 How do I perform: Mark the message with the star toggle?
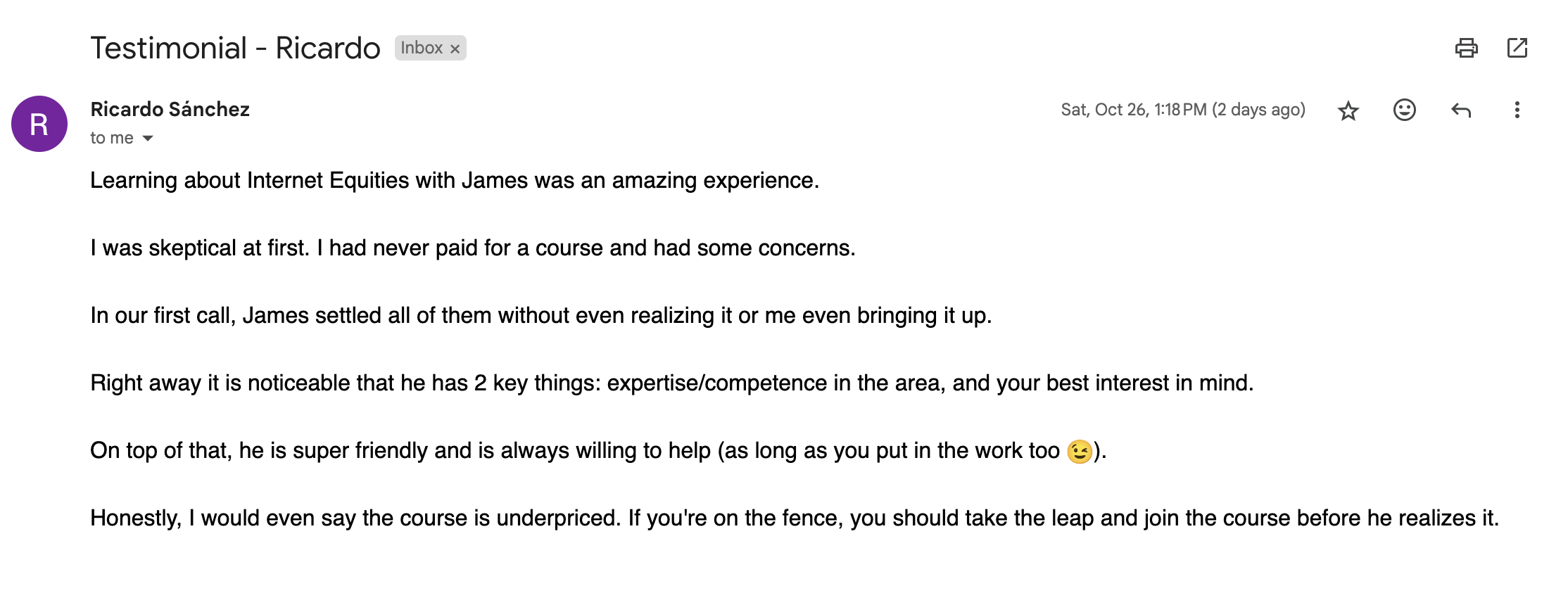(x=1348, y=110)
